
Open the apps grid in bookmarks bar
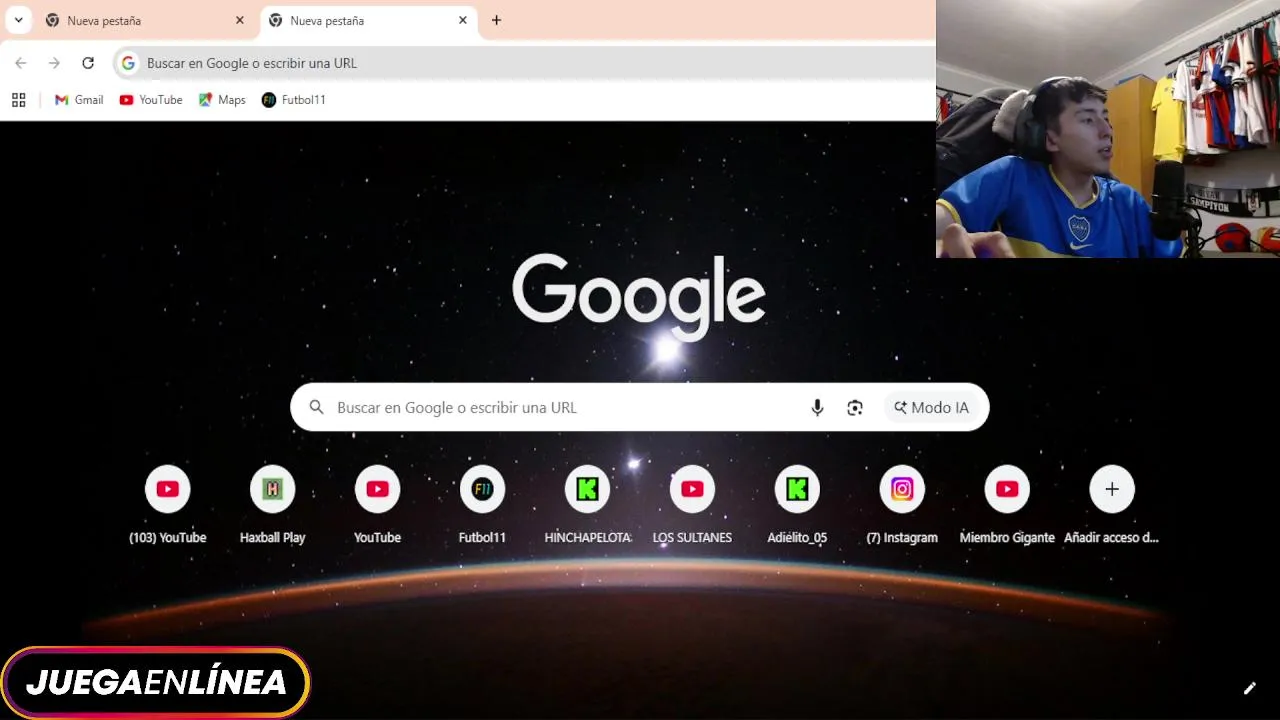point(18,100)
